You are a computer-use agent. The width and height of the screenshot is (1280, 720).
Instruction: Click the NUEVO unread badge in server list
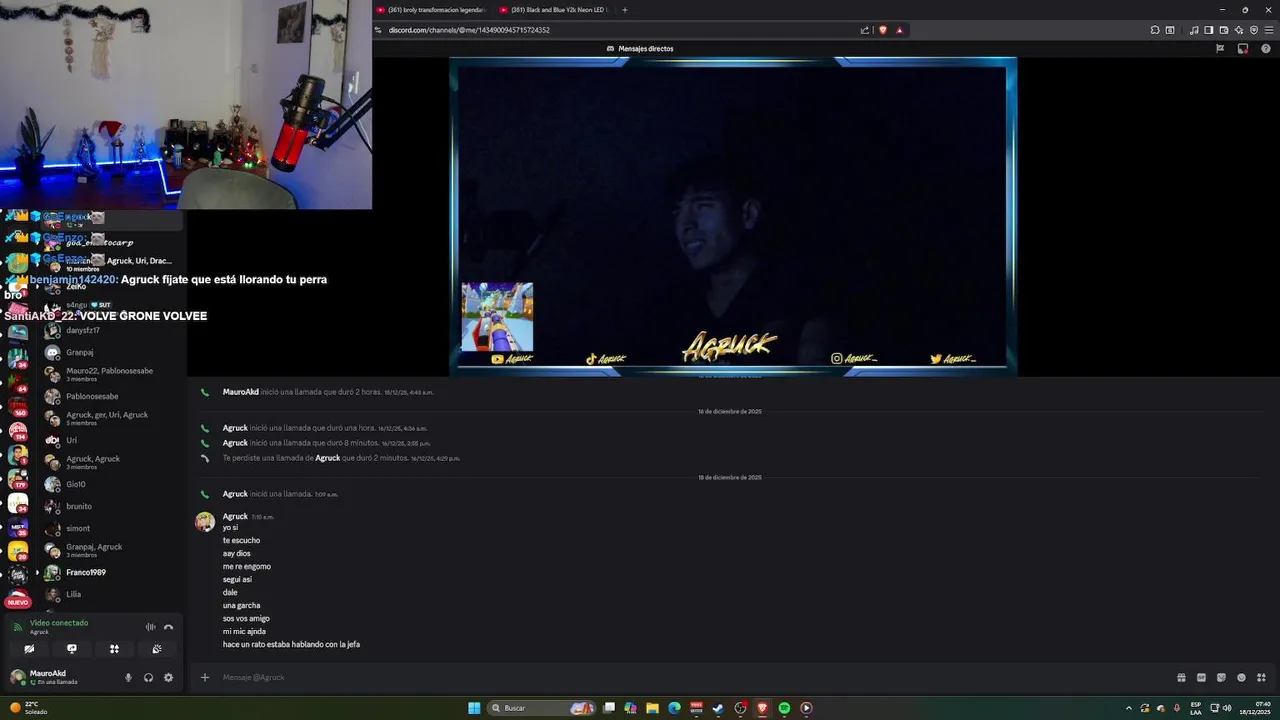click(x=17, y=602)
